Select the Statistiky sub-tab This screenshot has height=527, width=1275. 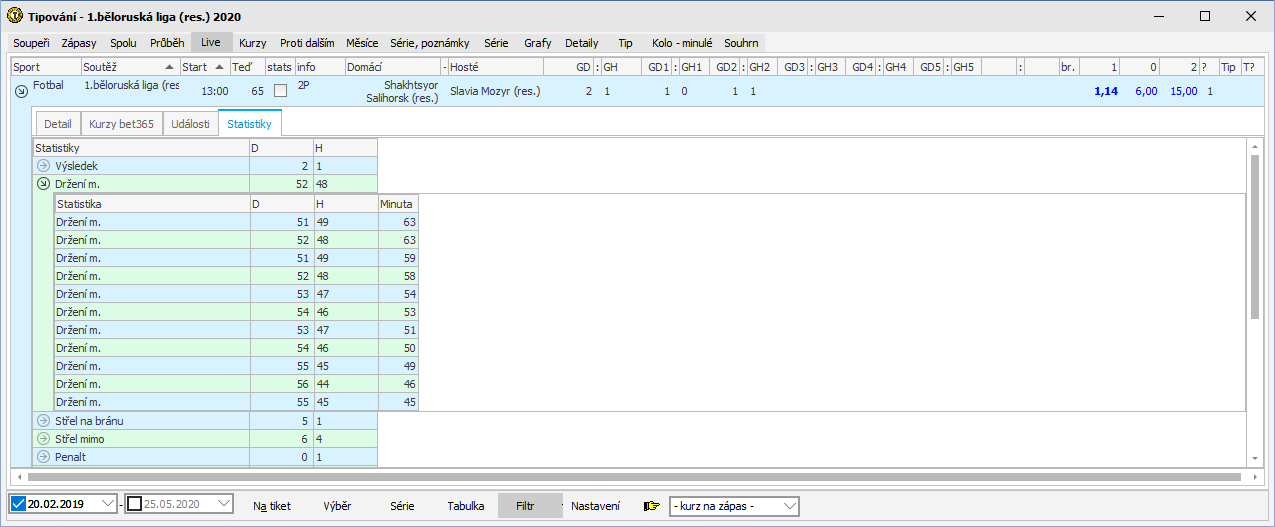(249, 124)
